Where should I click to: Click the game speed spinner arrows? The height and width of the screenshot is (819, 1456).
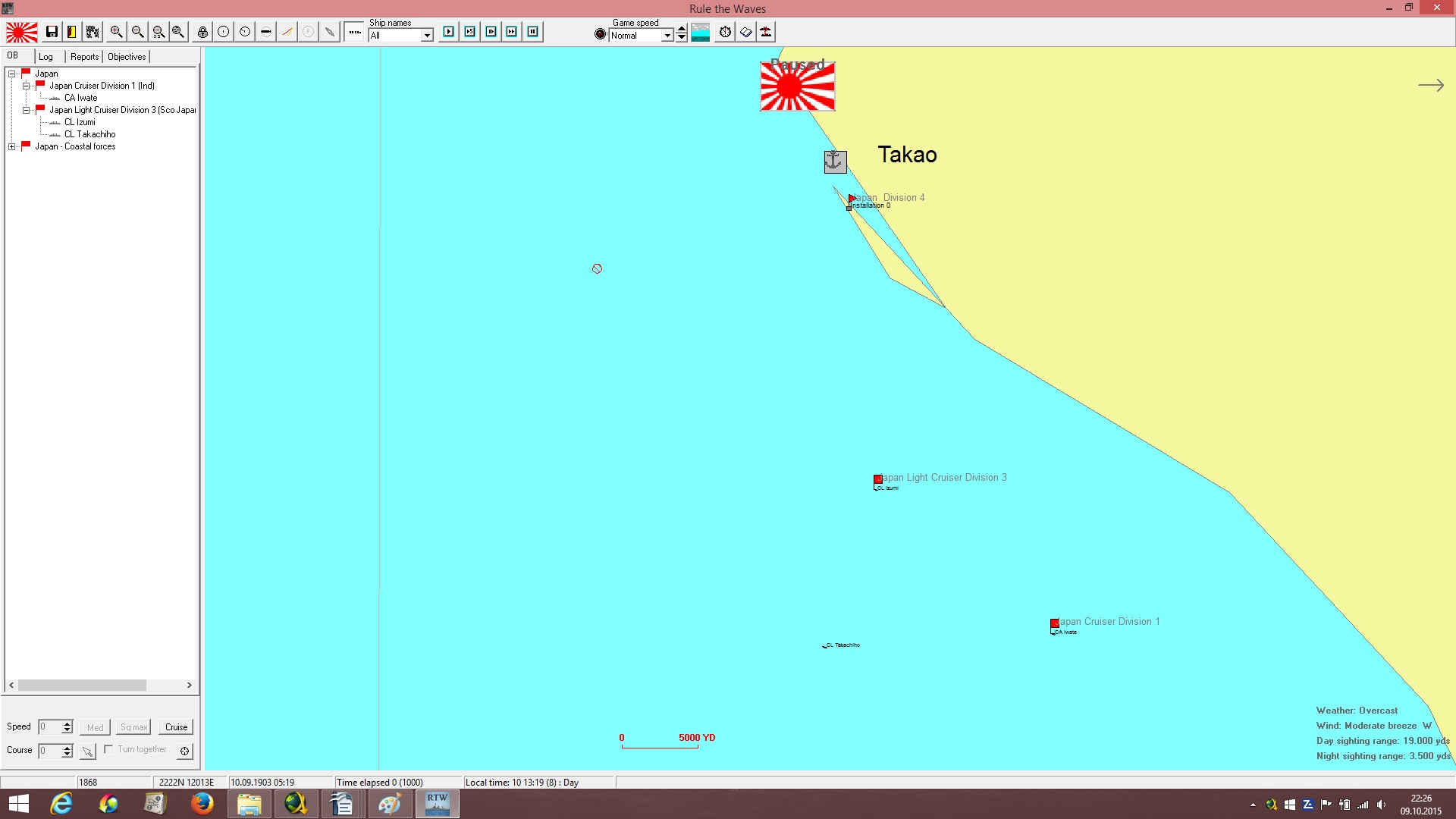click(x=682, y=33)
